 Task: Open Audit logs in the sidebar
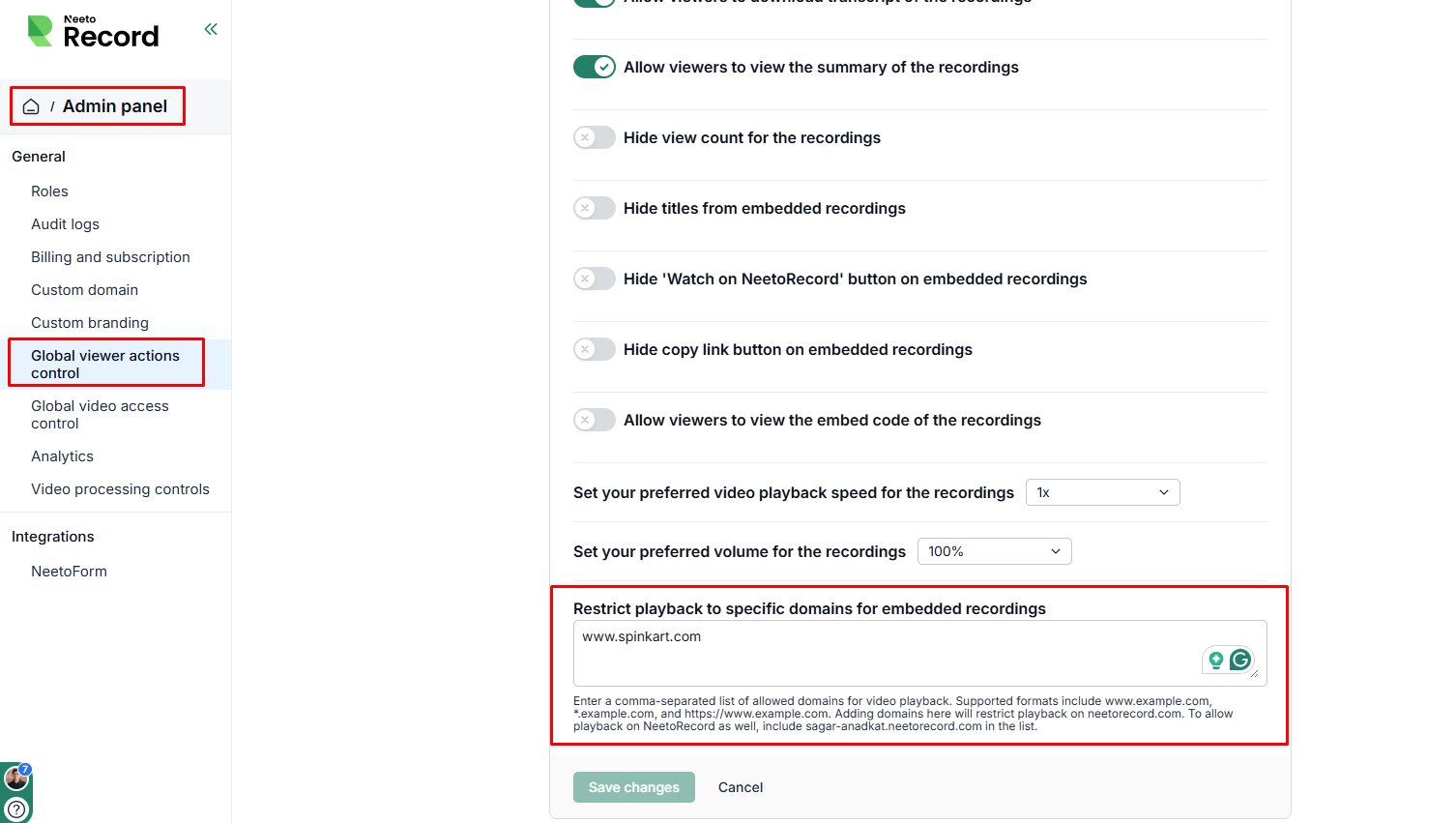point(65,224)
